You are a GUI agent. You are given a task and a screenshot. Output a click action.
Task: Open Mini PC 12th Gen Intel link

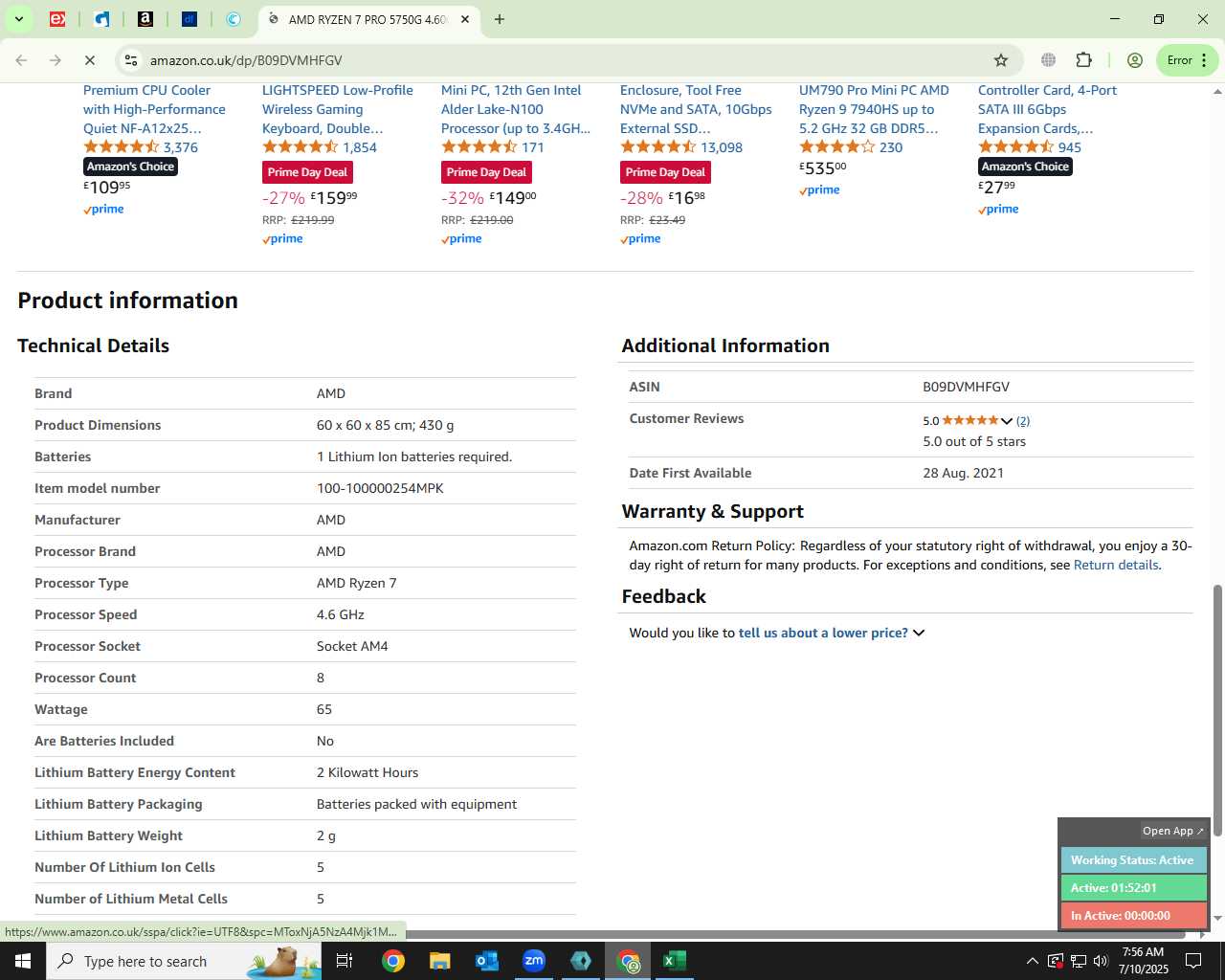pyautogui.click(x=516, y=109)
